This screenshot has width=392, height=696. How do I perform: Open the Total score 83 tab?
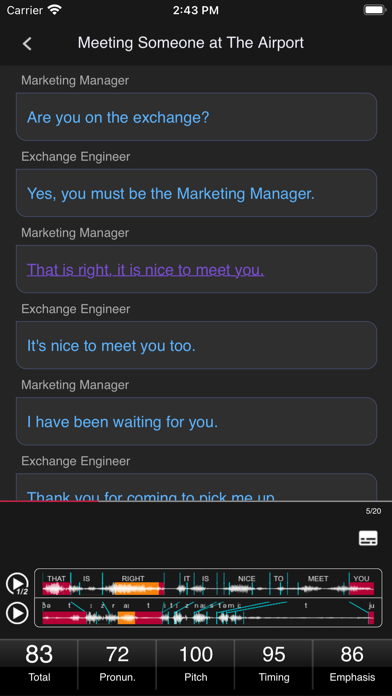(39, 664)
